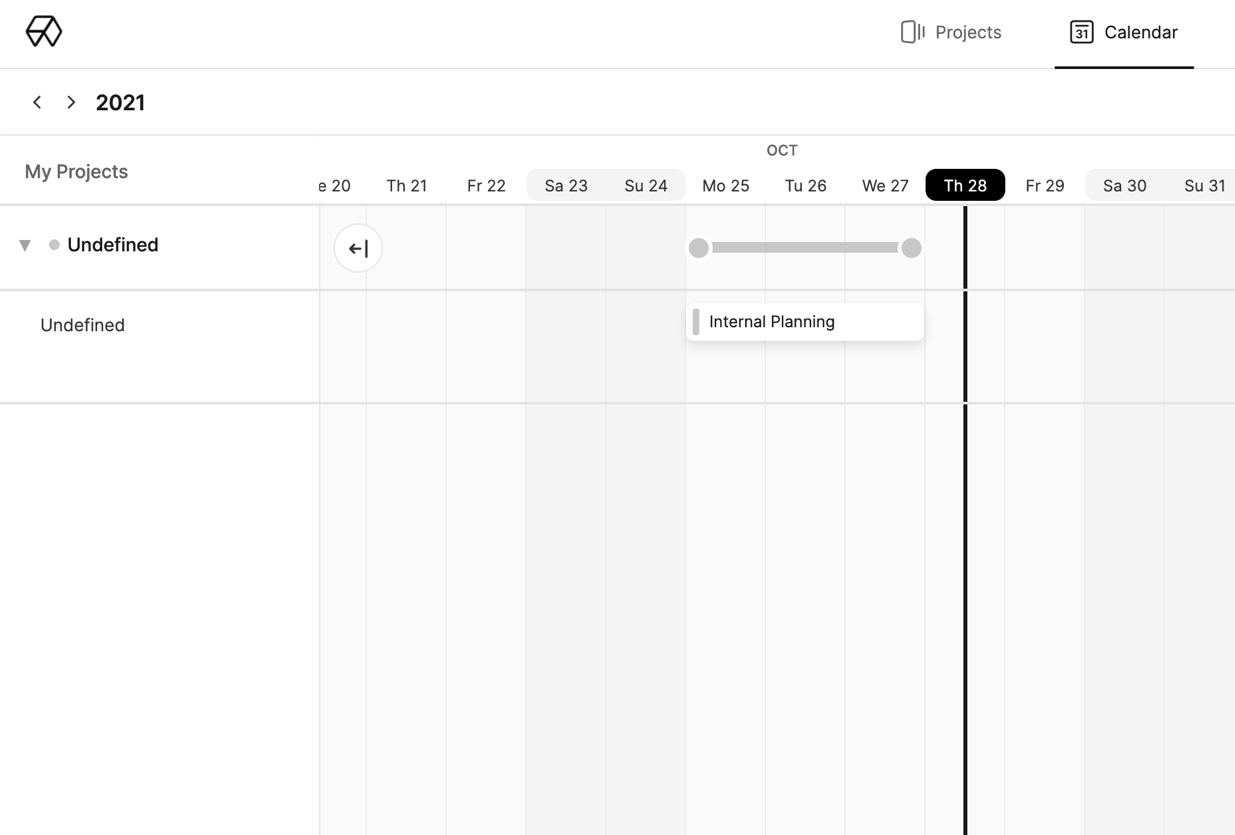Click the left handle of the timeline bar
Image resolution: width=1235 pixels, height=835 pixels.
(699, 248)
